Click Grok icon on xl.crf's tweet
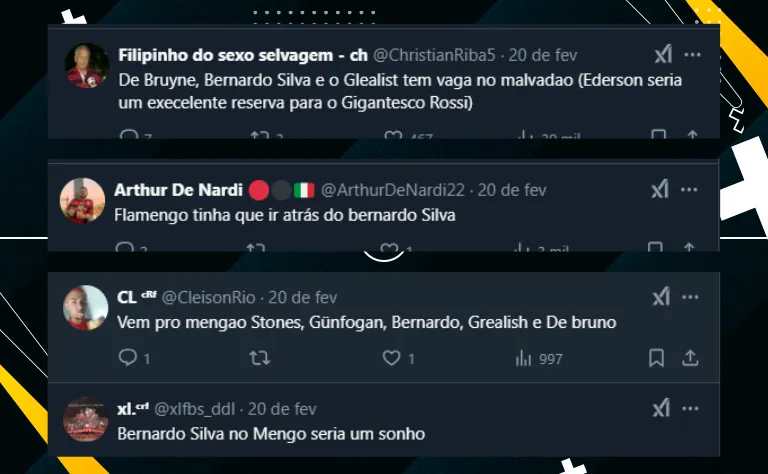The height and width of the screenshot is (474, 768). click(x=660, y=408)
